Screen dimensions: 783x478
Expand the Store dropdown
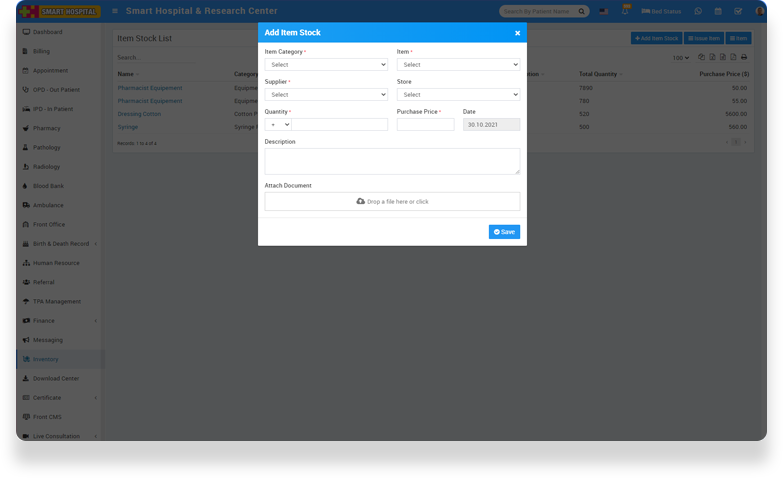click(458, 95)
